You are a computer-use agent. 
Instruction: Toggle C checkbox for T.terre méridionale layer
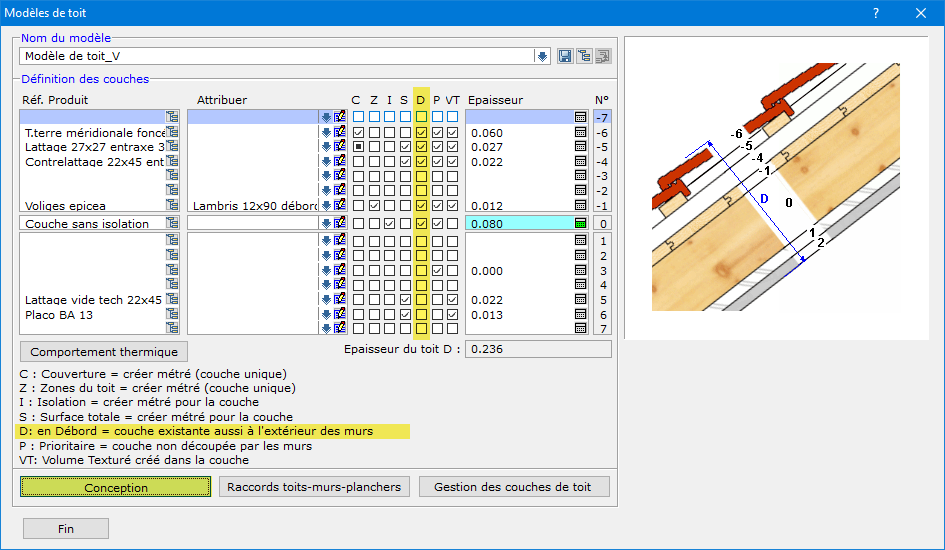[358, 132]
